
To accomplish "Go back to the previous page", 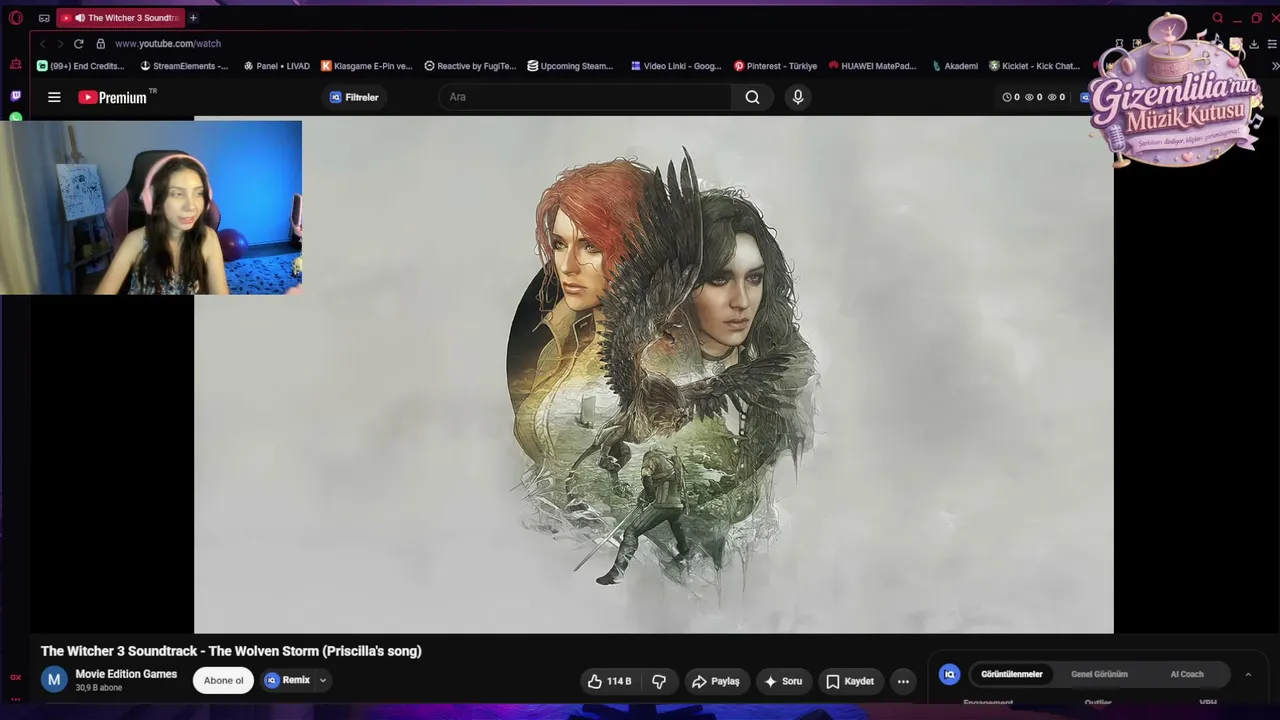I will [43, 44].
